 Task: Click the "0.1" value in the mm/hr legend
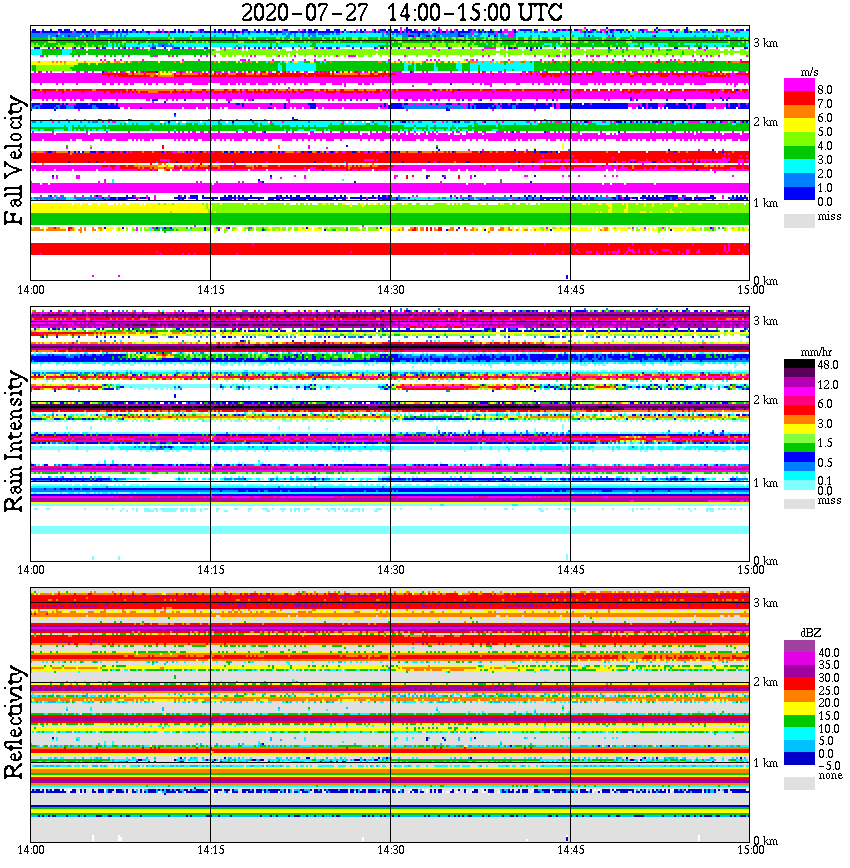click(825, 481)
